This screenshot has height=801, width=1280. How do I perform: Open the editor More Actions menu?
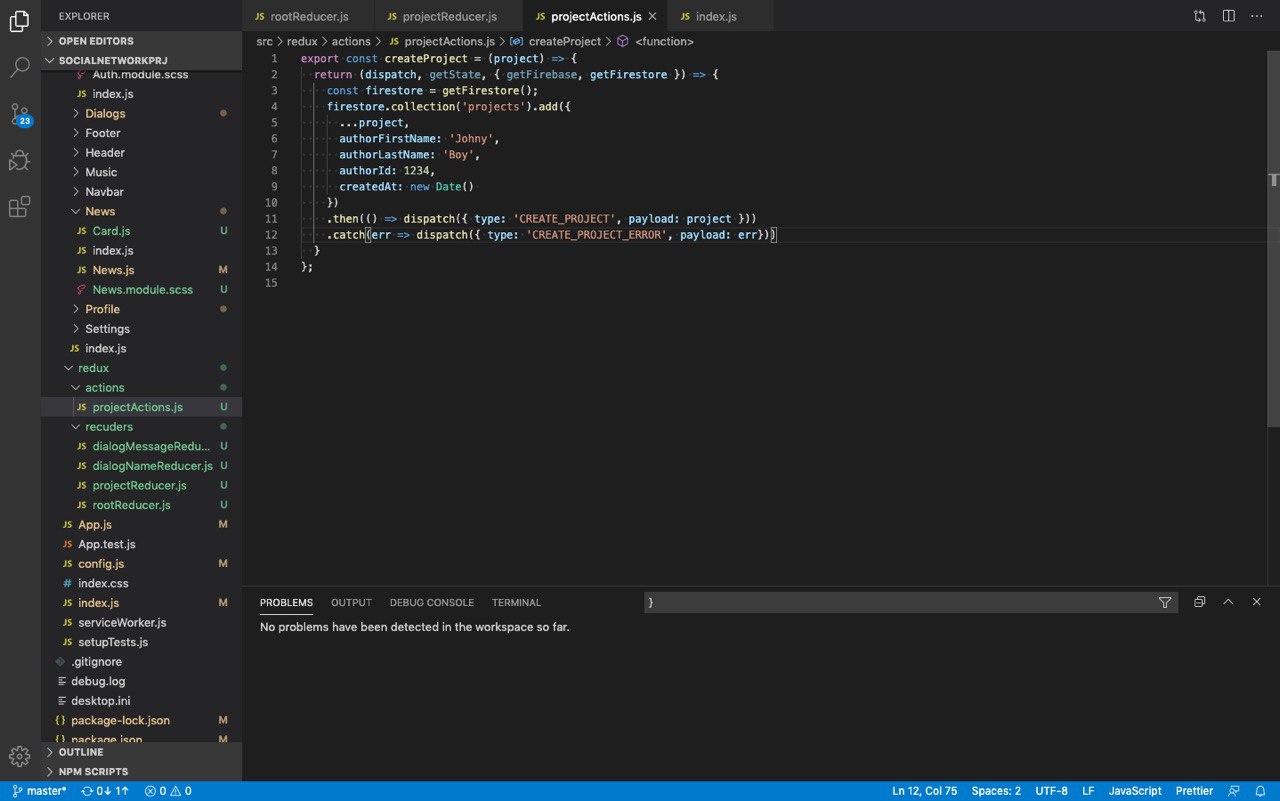1257,16
